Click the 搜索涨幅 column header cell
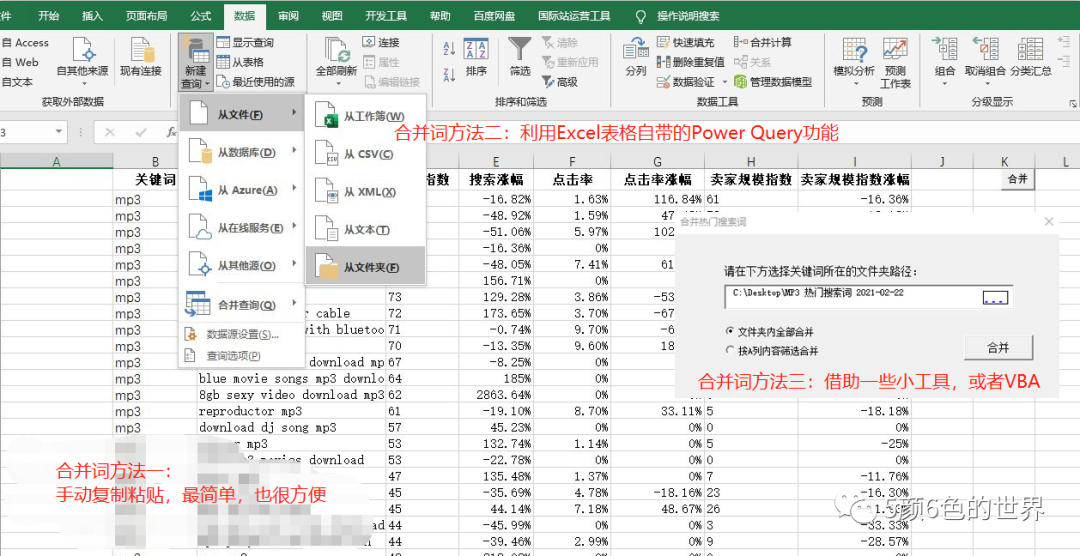 pyautogui.click(x=496, y=179)
